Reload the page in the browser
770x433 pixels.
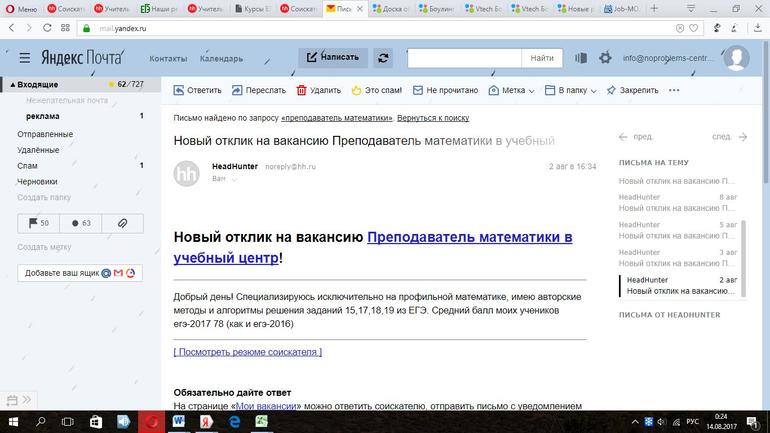pos(47,28)
